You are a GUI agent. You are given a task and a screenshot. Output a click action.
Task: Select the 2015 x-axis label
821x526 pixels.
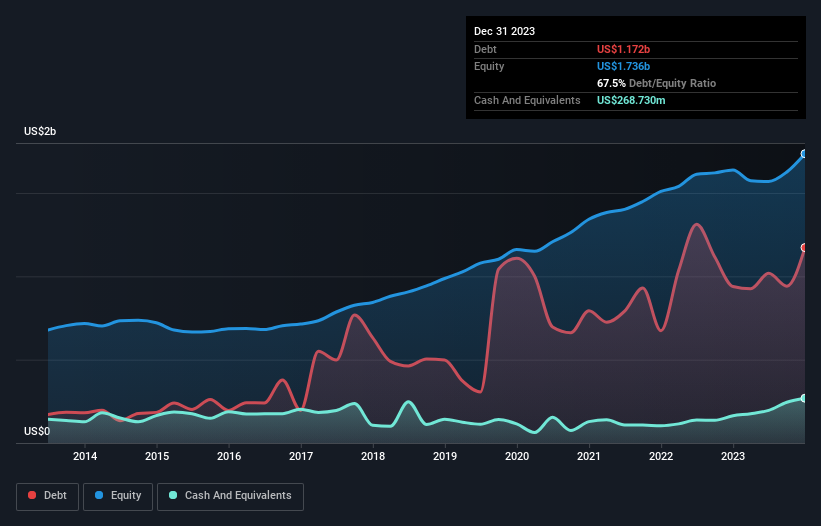click(157, 456)
